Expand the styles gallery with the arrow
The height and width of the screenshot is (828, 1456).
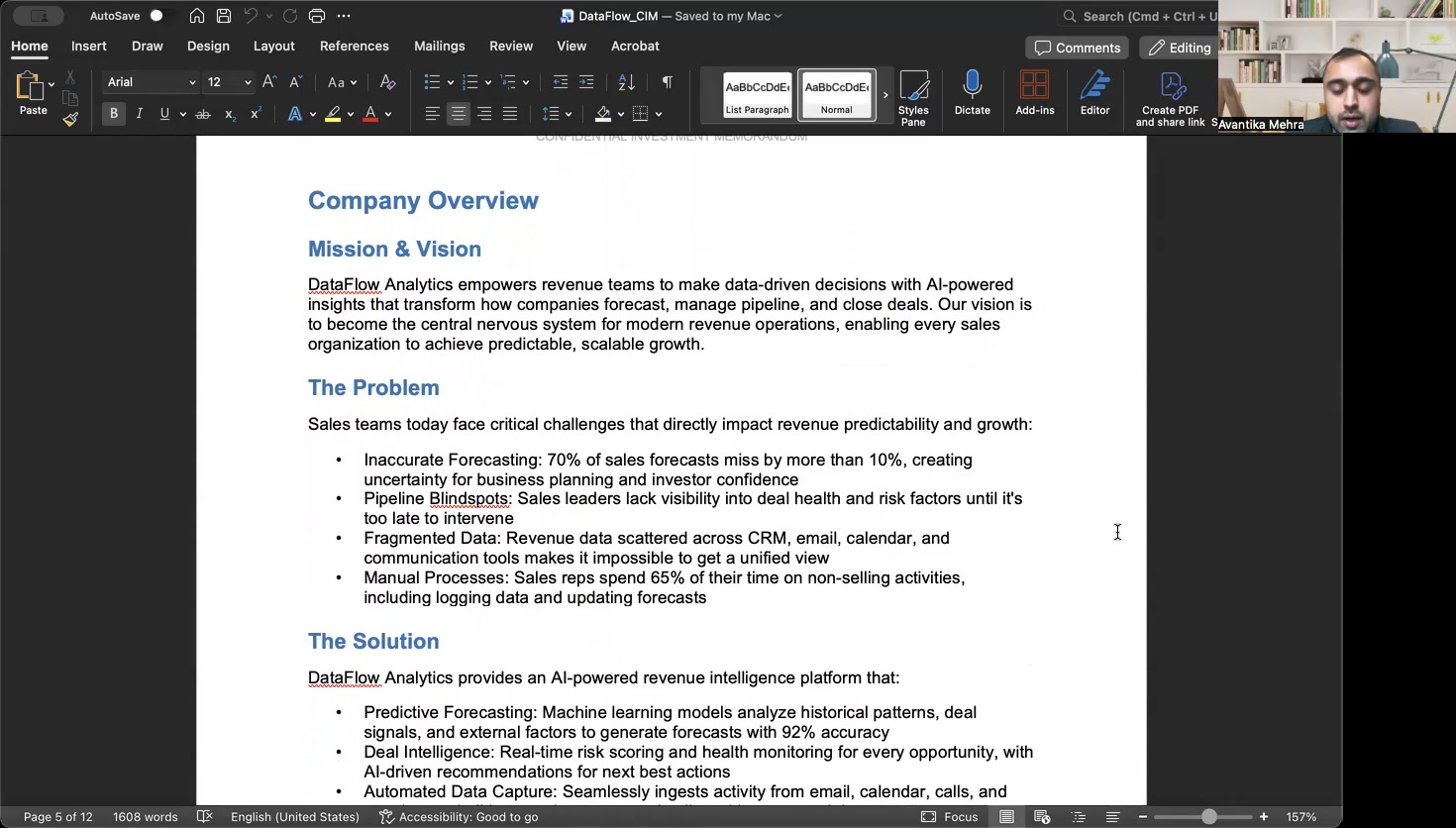click(885, 95)
